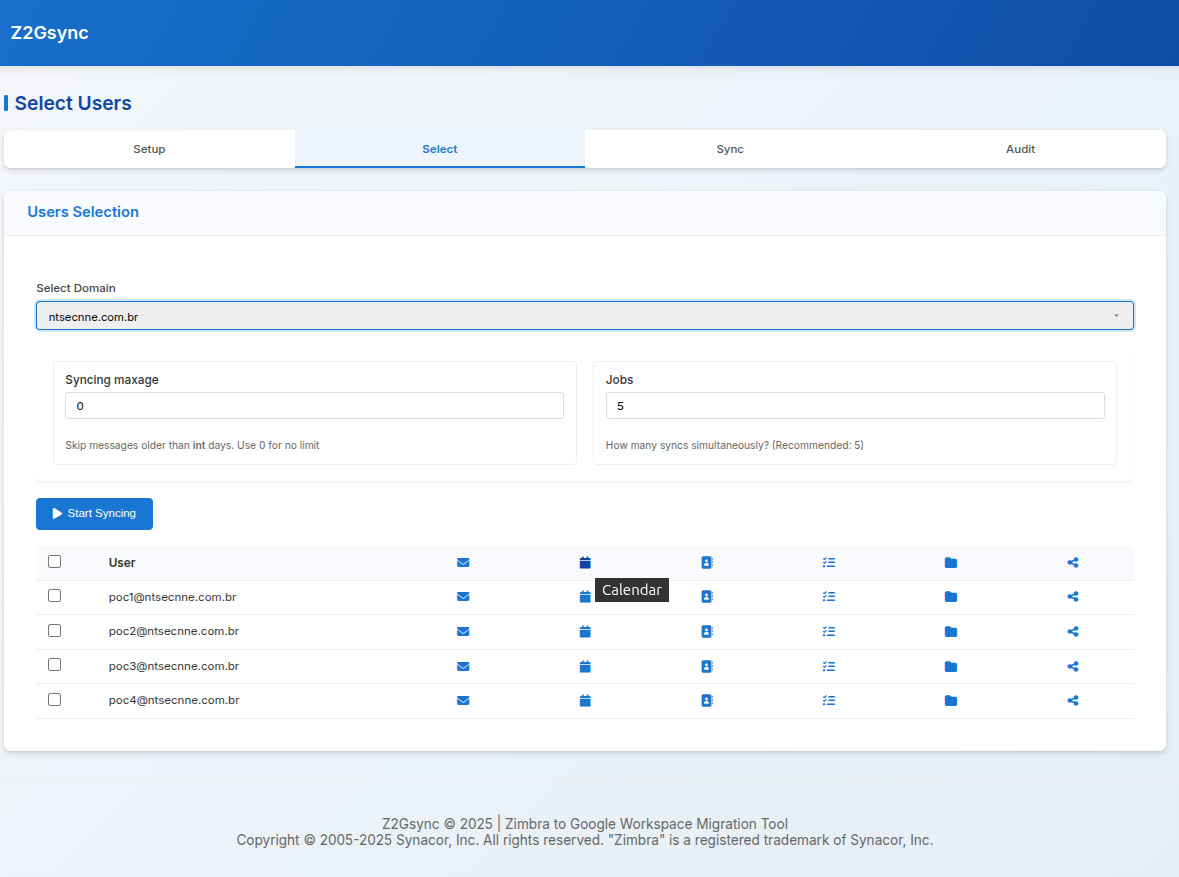Enable the checkbox for poc4@ntsecnne.com.br
Screen dimensions: 1179x877
pos(54,699)
